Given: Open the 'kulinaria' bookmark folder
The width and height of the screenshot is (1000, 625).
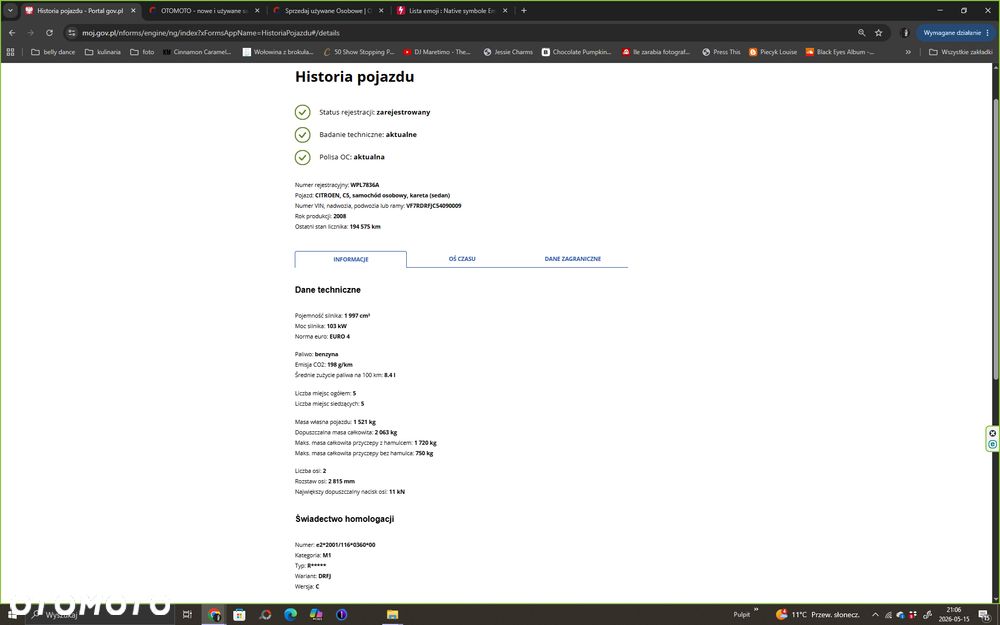Looking at the screenshot, I should (103, 52).
